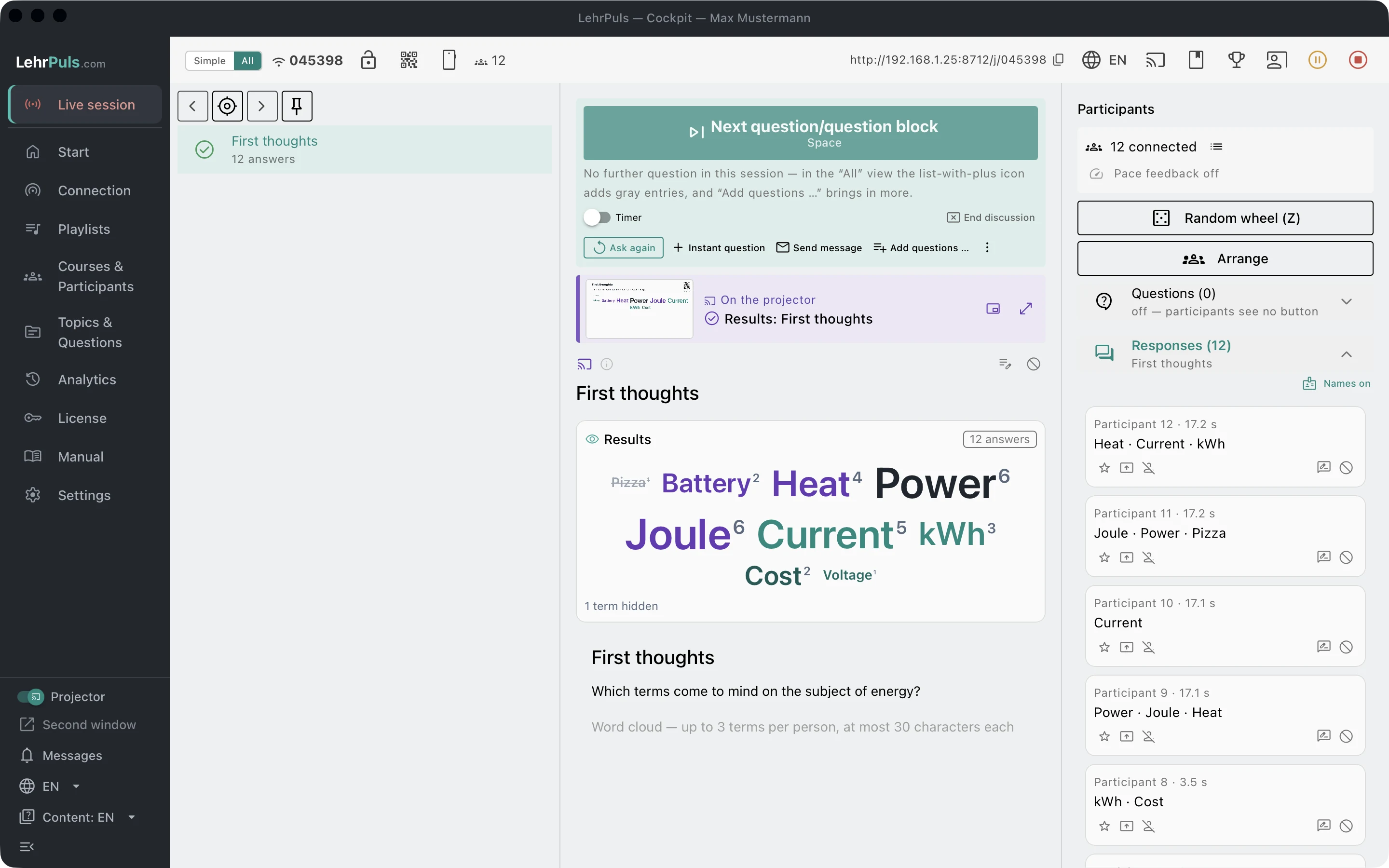Switch to All view
The image size is (1389, 868).
click(x=247, y=60)
